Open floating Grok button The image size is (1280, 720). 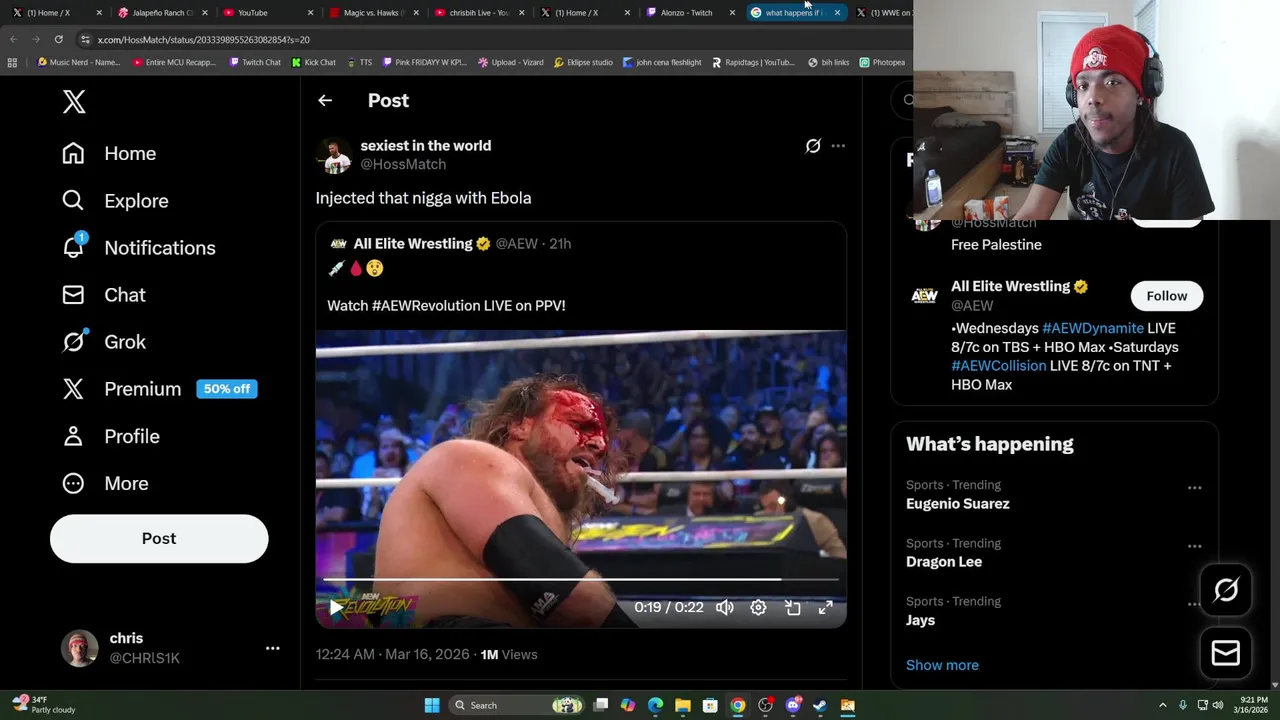click(x=1226, y=590)
